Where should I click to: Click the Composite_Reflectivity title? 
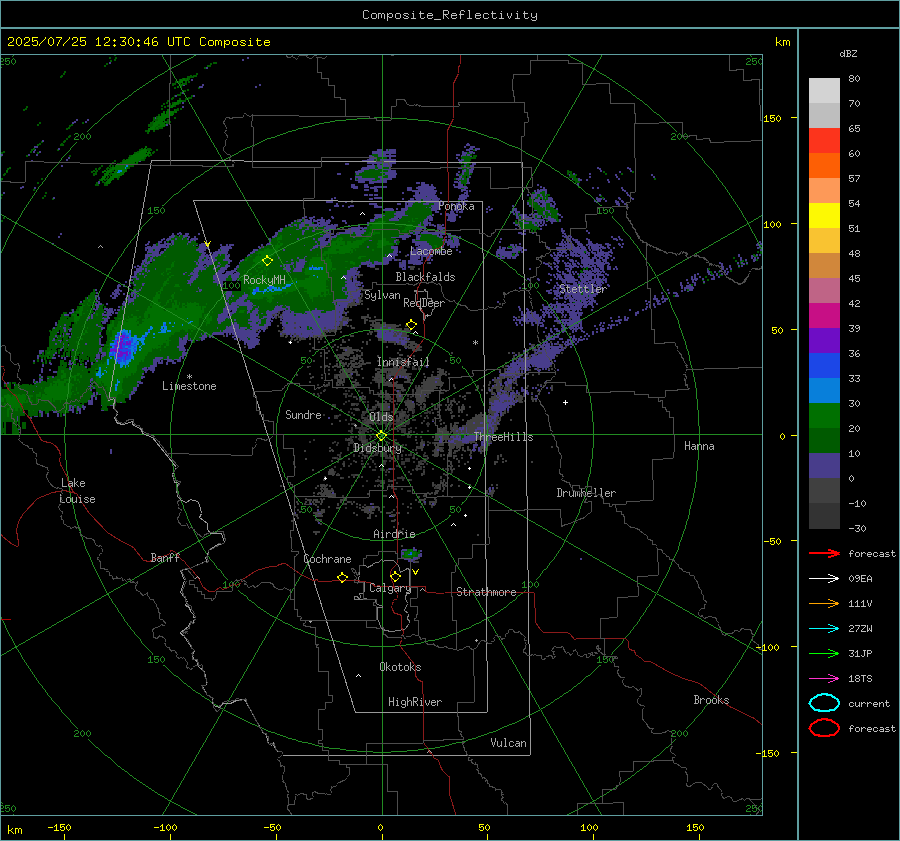450,15
